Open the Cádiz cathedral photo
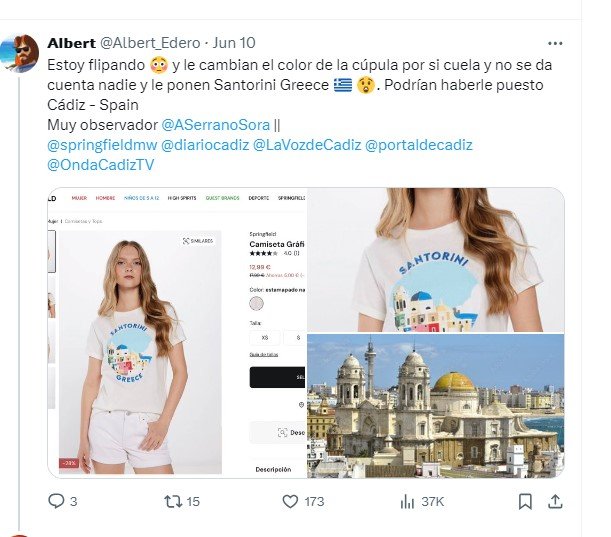The height and width of the screenshot is (537, 611). pyautogui.click(x=436, y=406)
